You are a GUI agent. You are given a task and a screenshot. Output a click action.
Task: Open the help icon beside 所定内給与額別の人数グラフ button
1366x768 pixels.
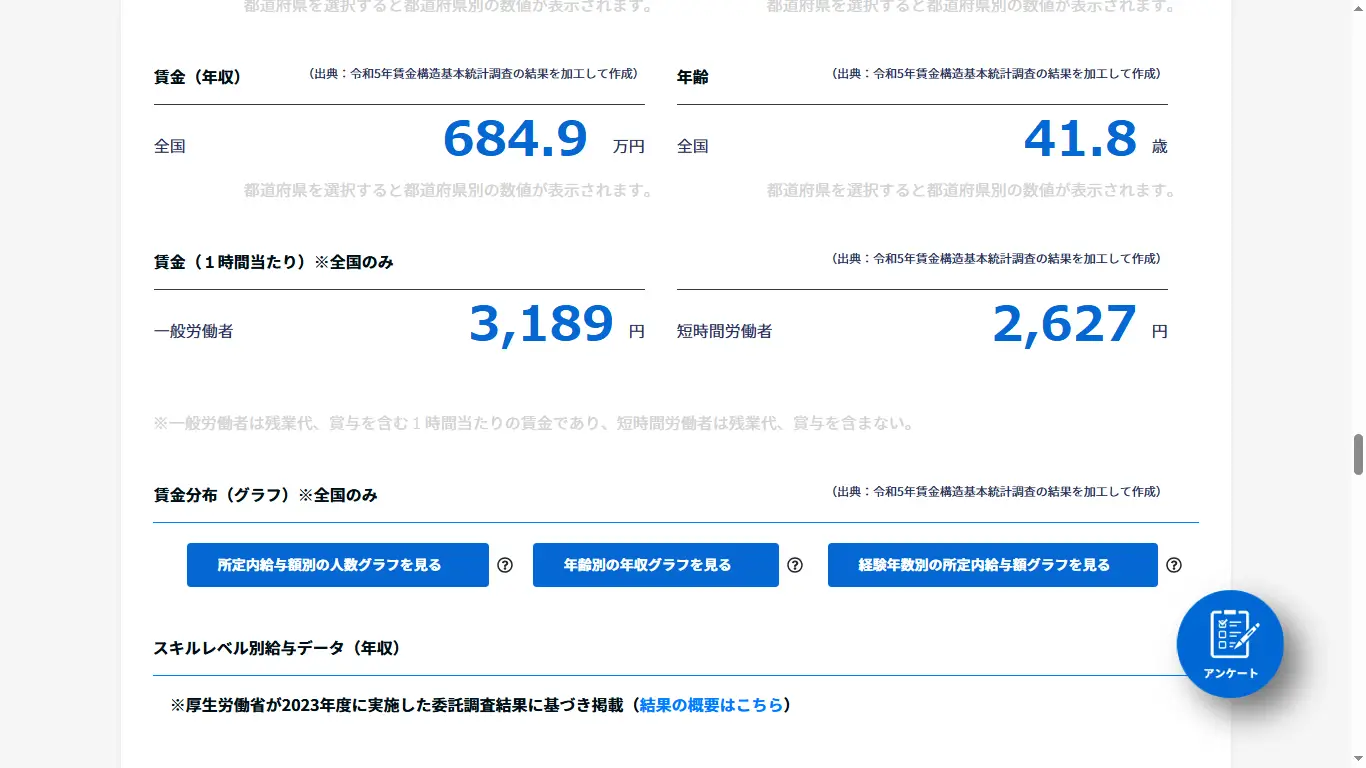505,565
